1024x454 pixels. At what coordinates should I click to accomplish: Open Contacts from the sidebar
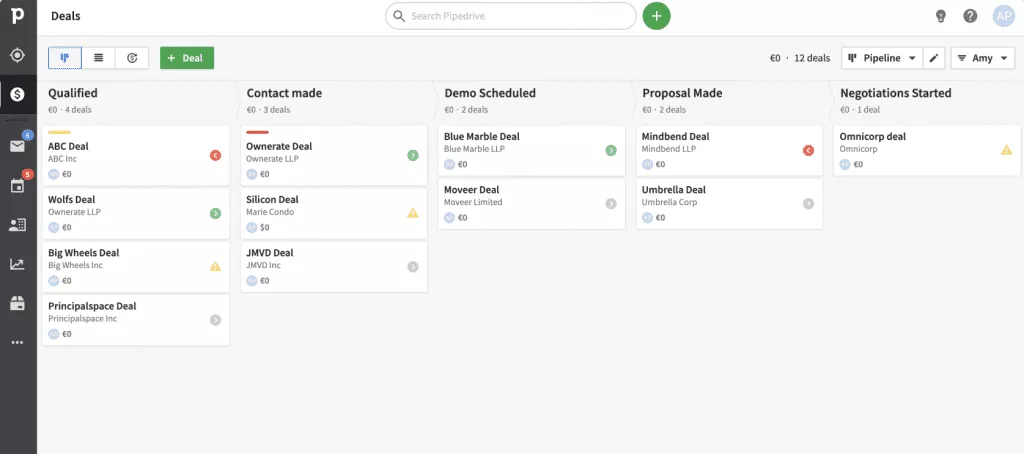17,225
